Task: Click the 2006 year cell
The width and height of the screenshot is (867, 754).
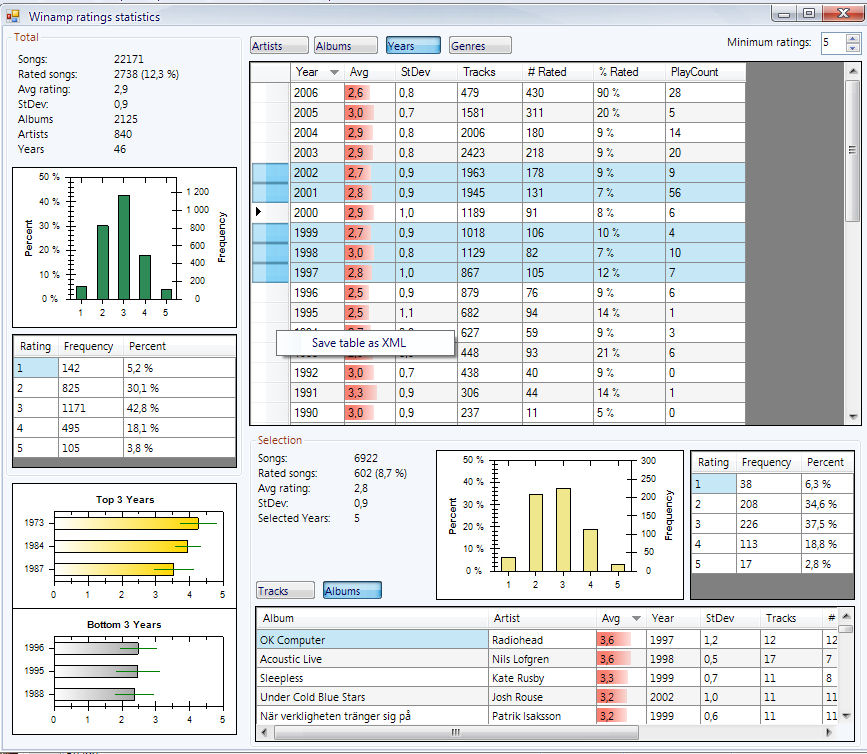Action: tap(317, 92)
